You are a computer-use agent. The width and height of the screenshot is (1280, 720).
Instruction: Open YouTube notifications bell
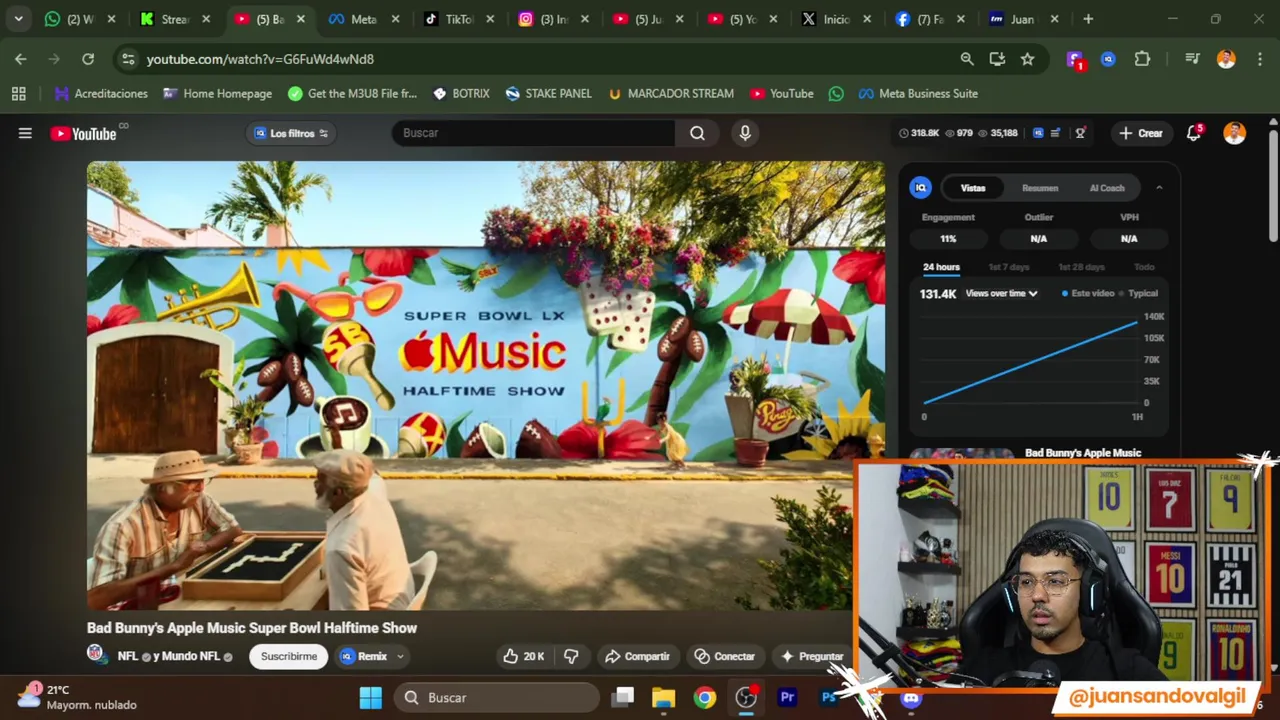1193,133
